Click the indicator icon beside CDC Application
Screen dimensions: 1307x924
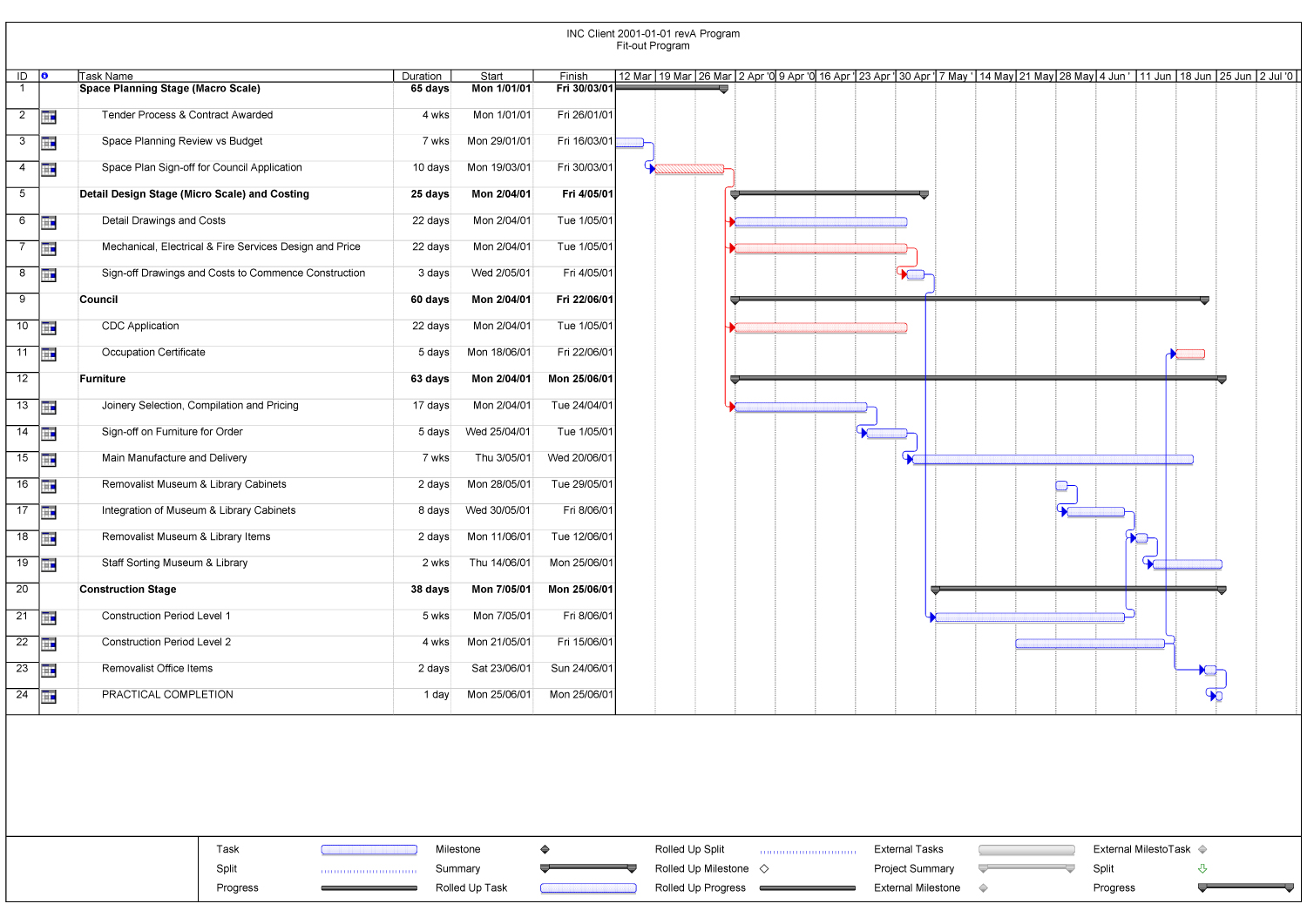pyautogui.click(x=49, y=328)
